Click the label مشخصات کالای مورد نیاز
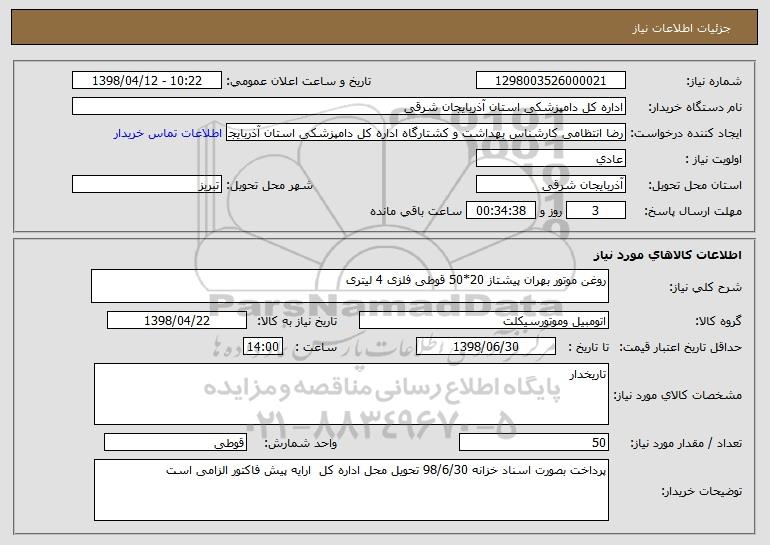Viewport: 770px width, 545px height. pos(678,395)
